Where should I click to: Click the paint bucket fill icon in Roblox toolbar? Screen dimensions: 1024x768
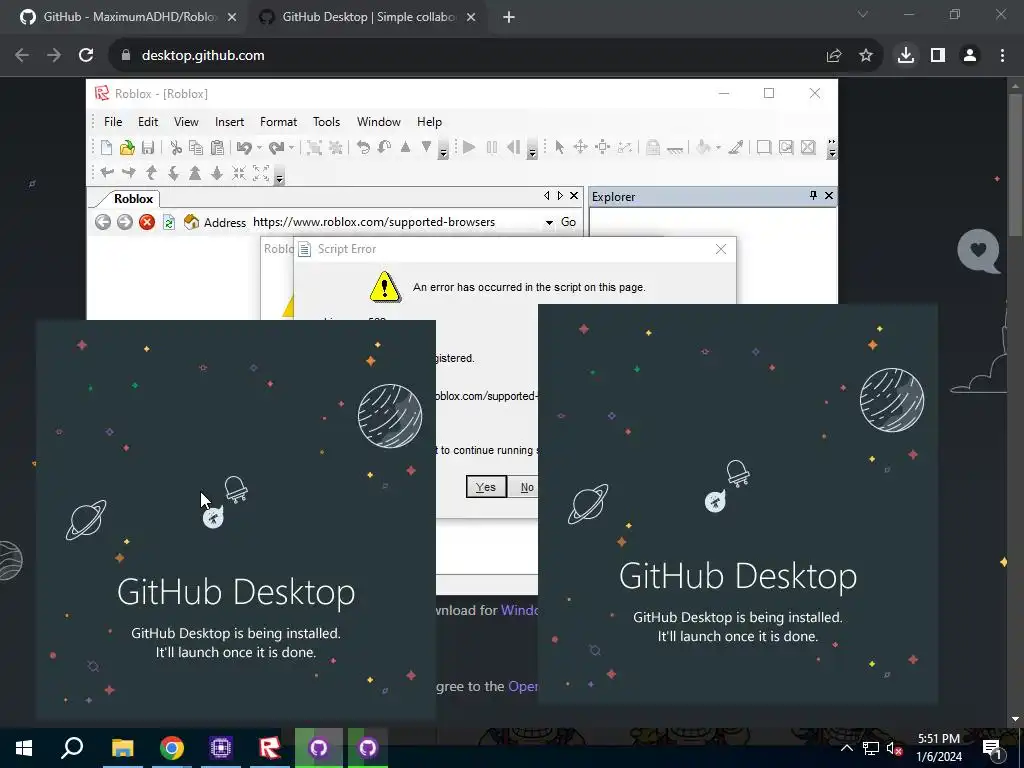pos(703,148)
